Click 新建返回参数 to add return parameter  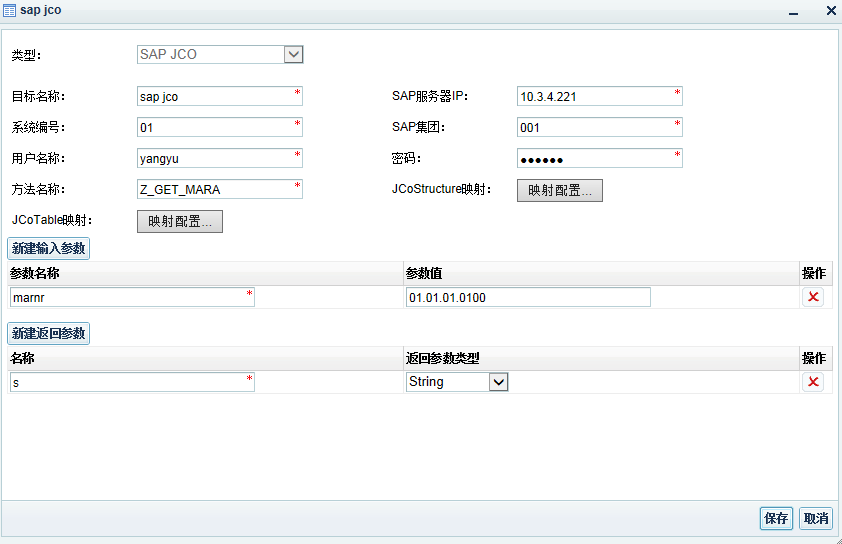click(49, 333)
